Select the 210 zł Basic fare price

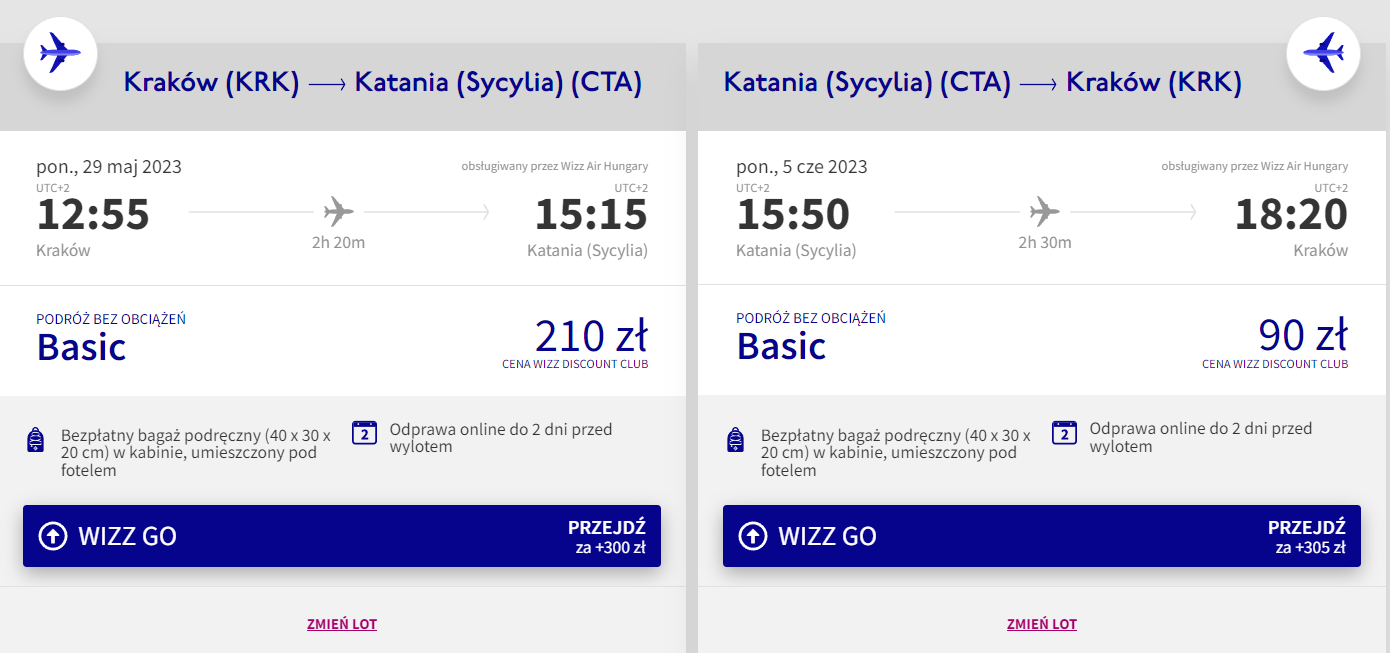(x=591, y=337)
